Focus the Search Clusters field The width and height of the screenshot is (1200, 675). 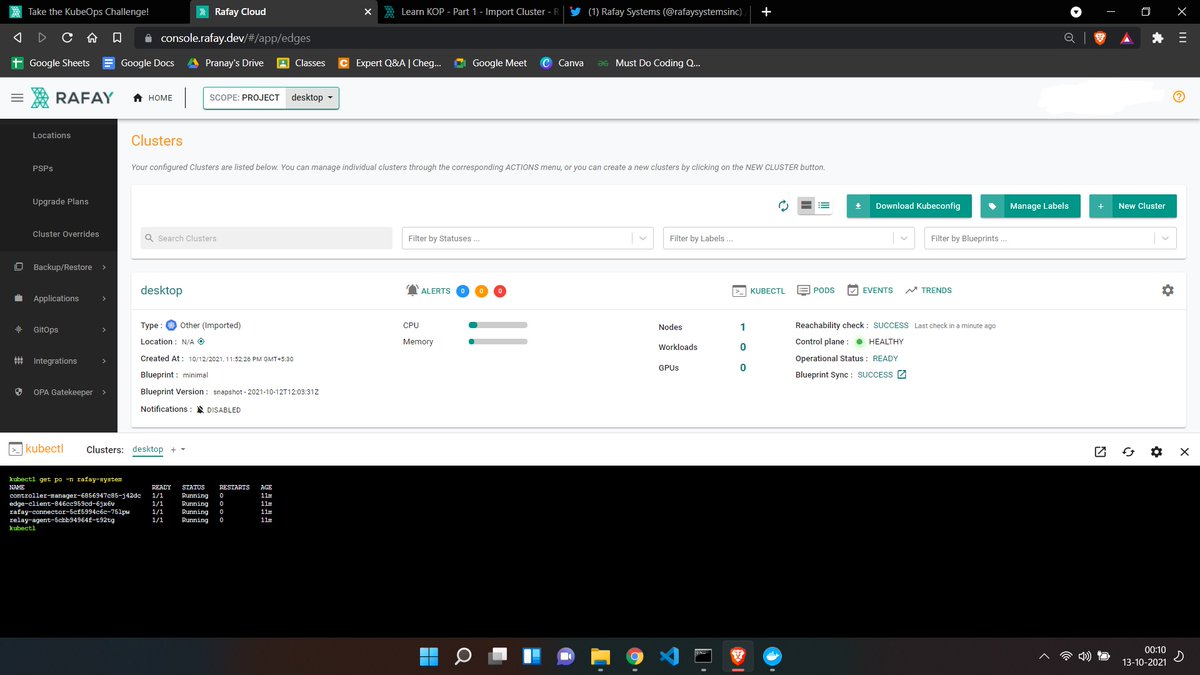point(266,238)
